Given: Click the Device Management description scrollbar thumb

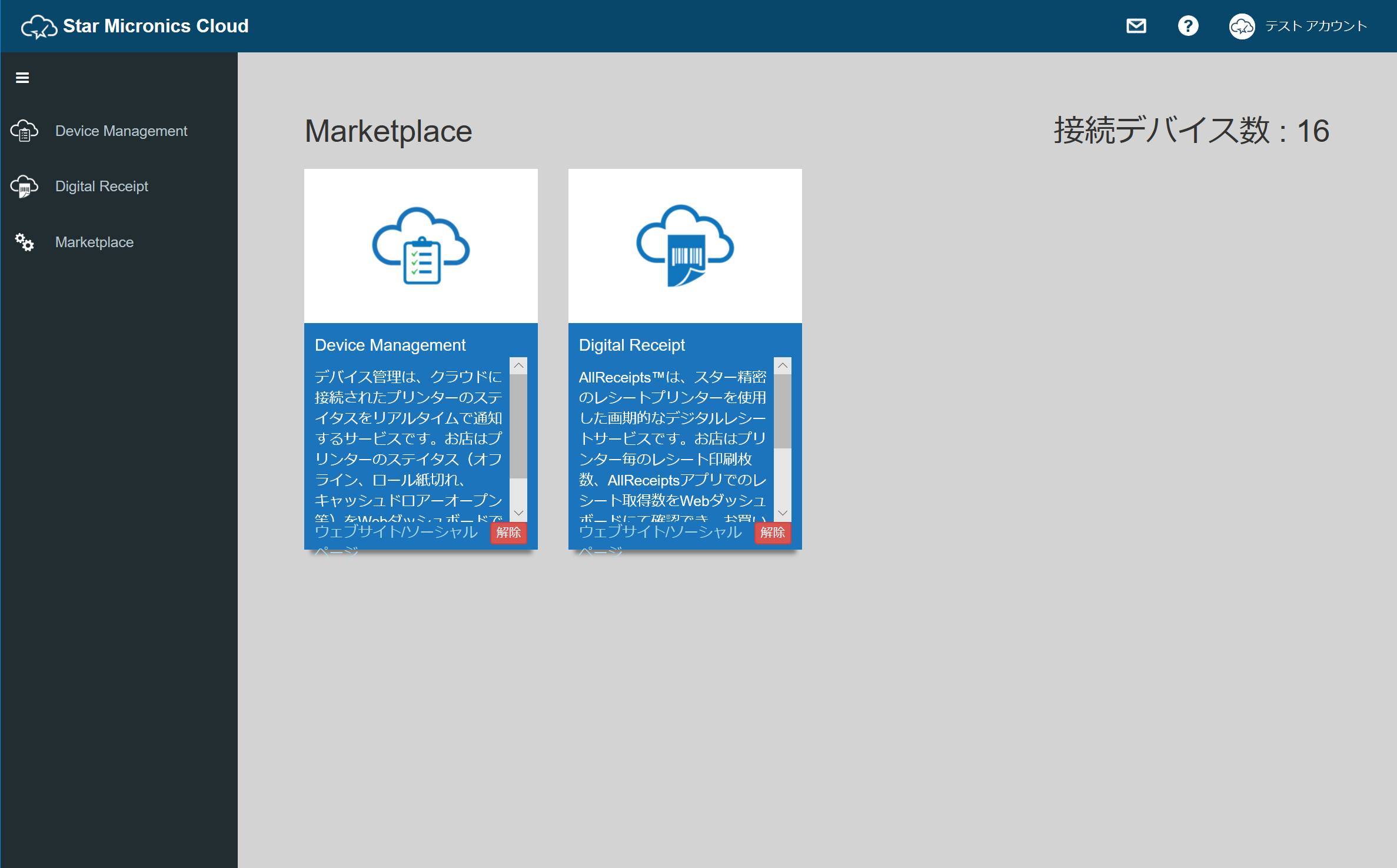Looking at the screenshot, I should pos(518,426).
